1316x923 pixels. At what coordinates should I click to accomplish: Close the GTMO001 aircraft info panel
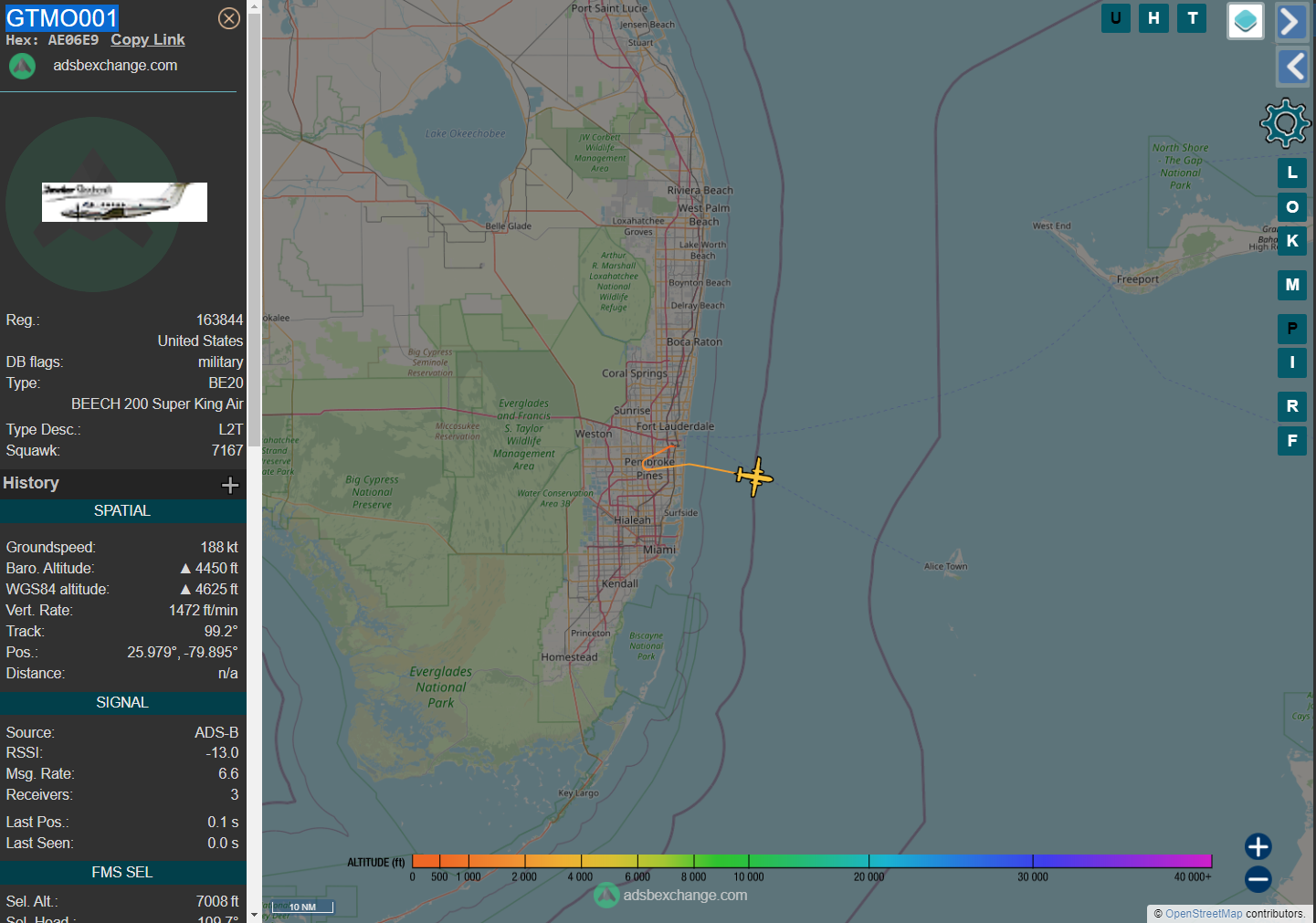[x=229, y=18]
